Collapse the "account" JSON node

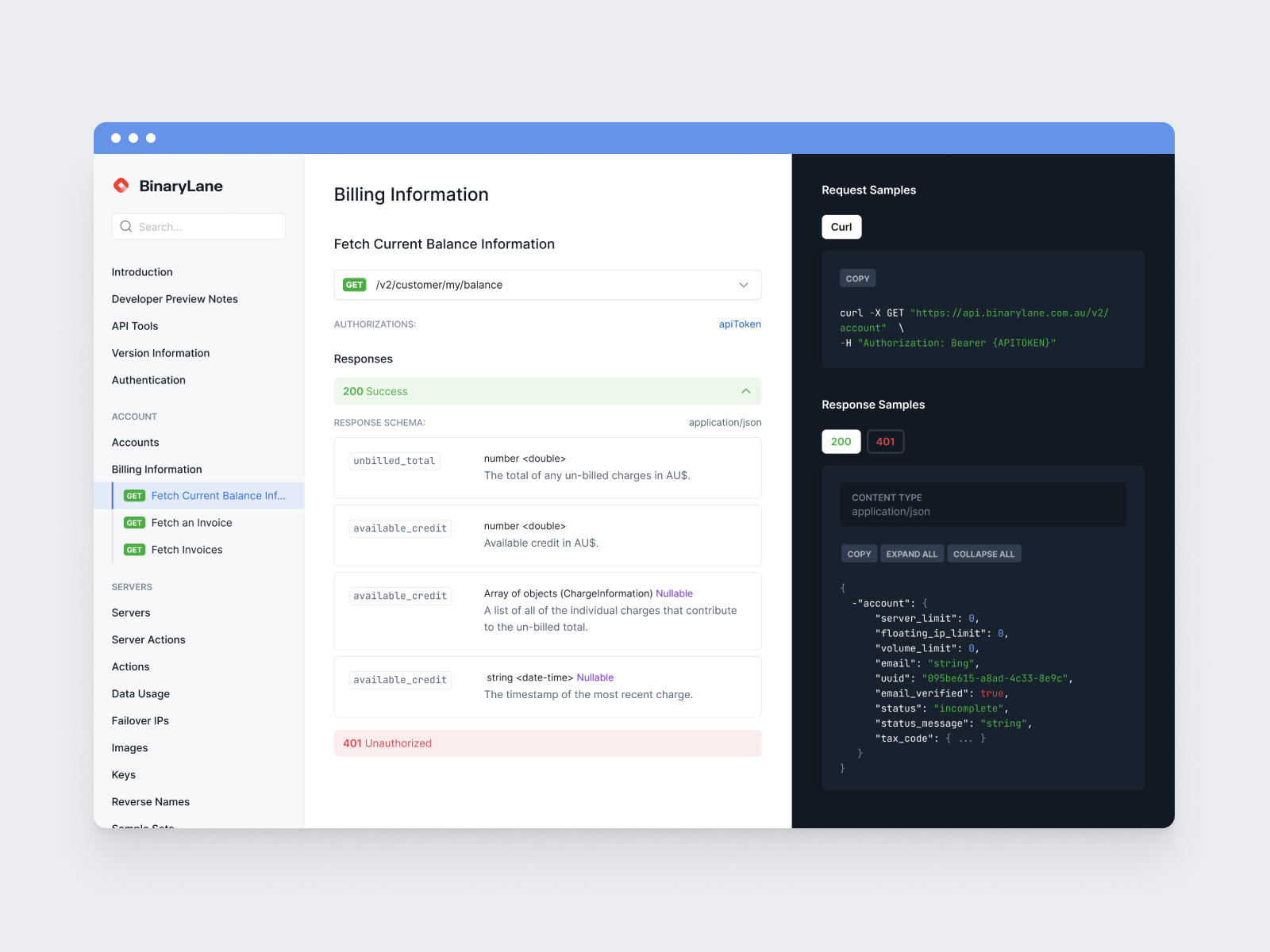pos(855,604)
